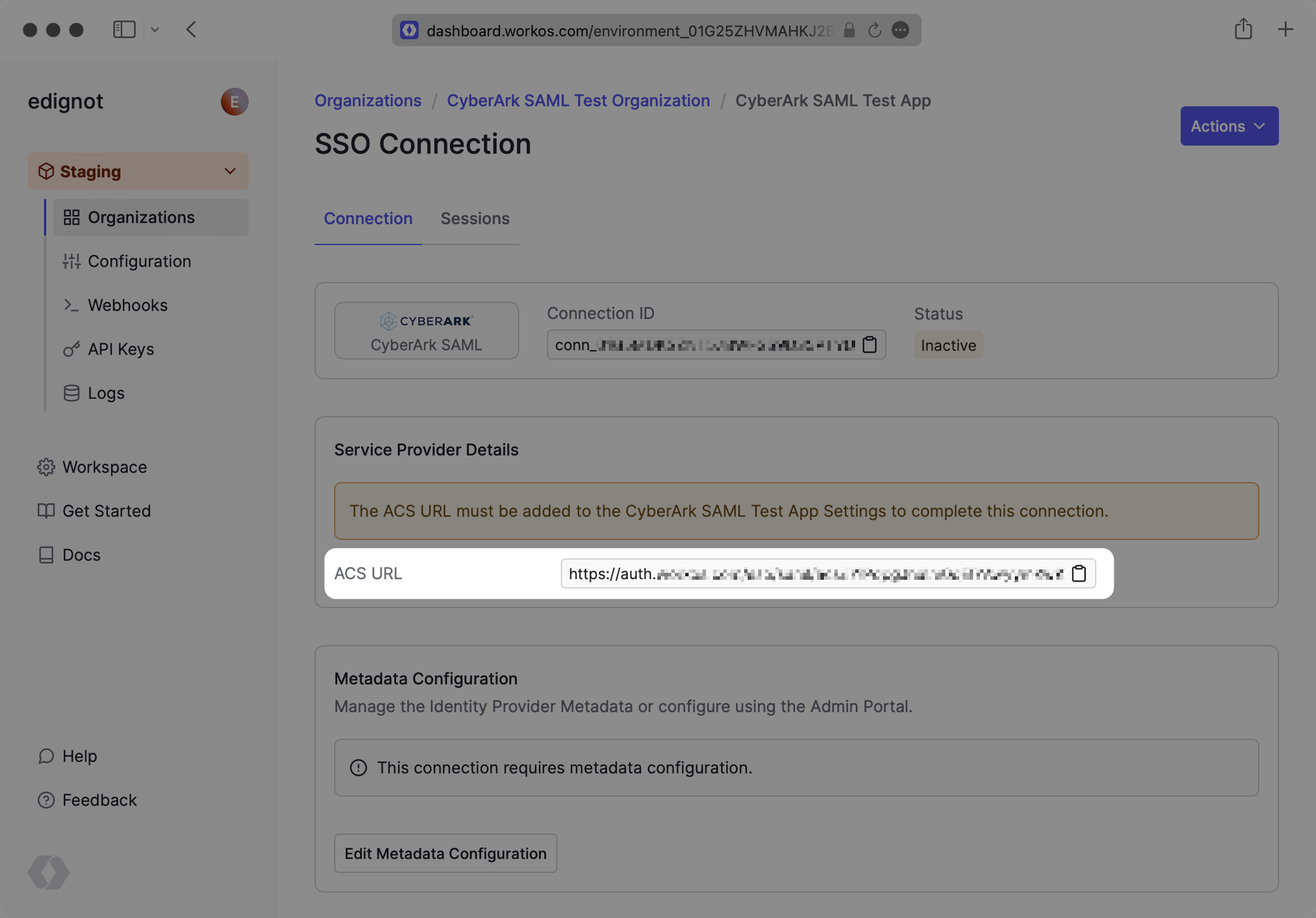Image resolution: width=1316 pixels, height=918 pixels.
Task: Select the Connection tab
Action: [368, 219]
